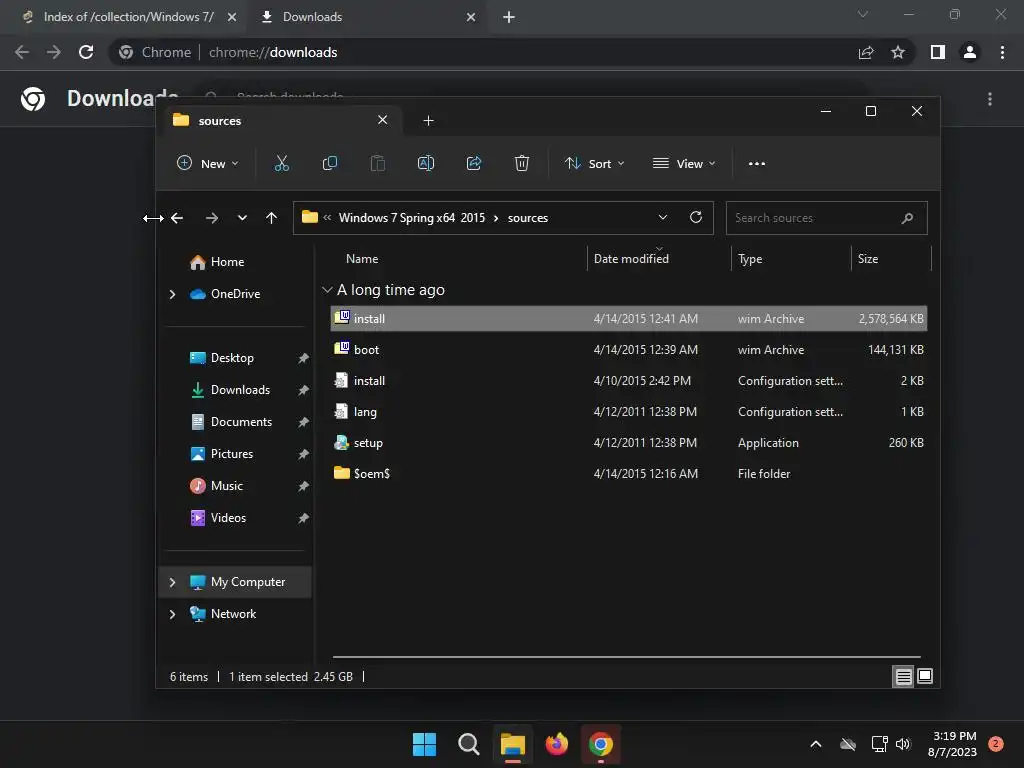The width and height of the screenshot is (1024, 768).
Task: Open taskbar Search magnifier
Action: click(x=468, y=744)
